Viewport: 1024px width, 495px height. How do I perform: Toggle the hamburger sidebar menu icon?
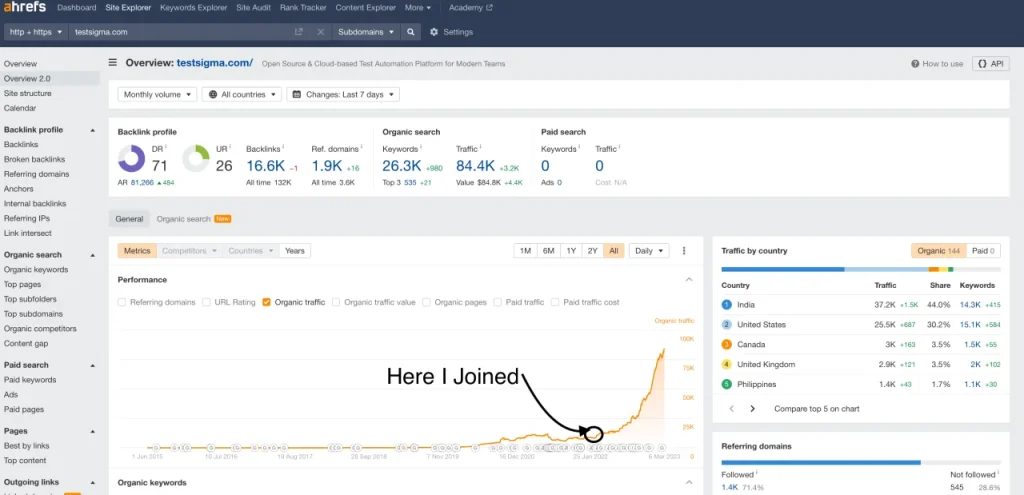112,63
